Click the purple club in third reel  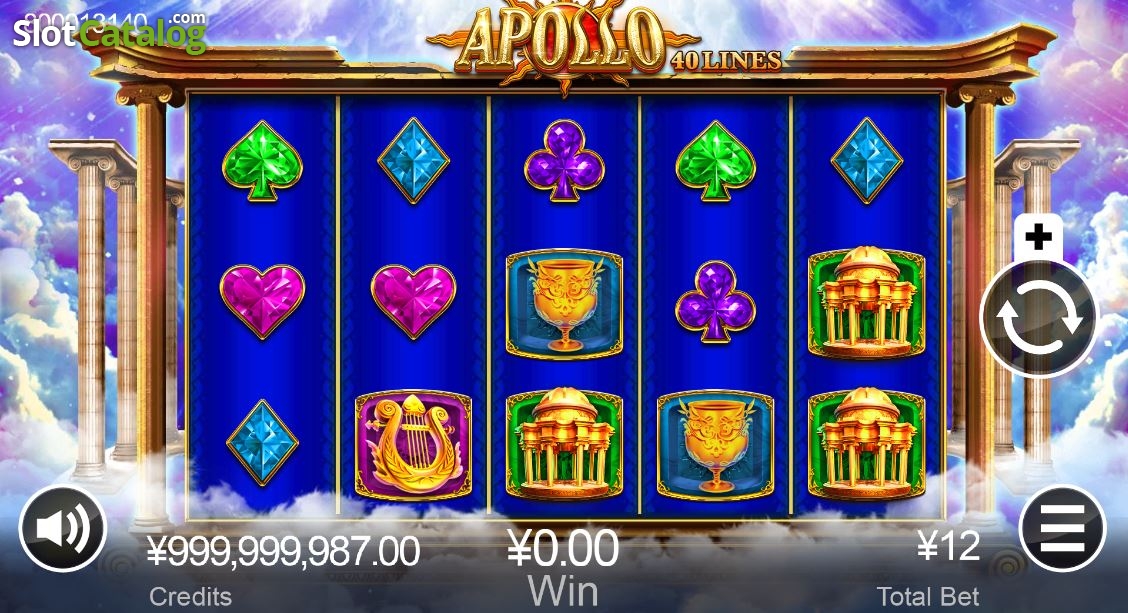pos(564,160)
